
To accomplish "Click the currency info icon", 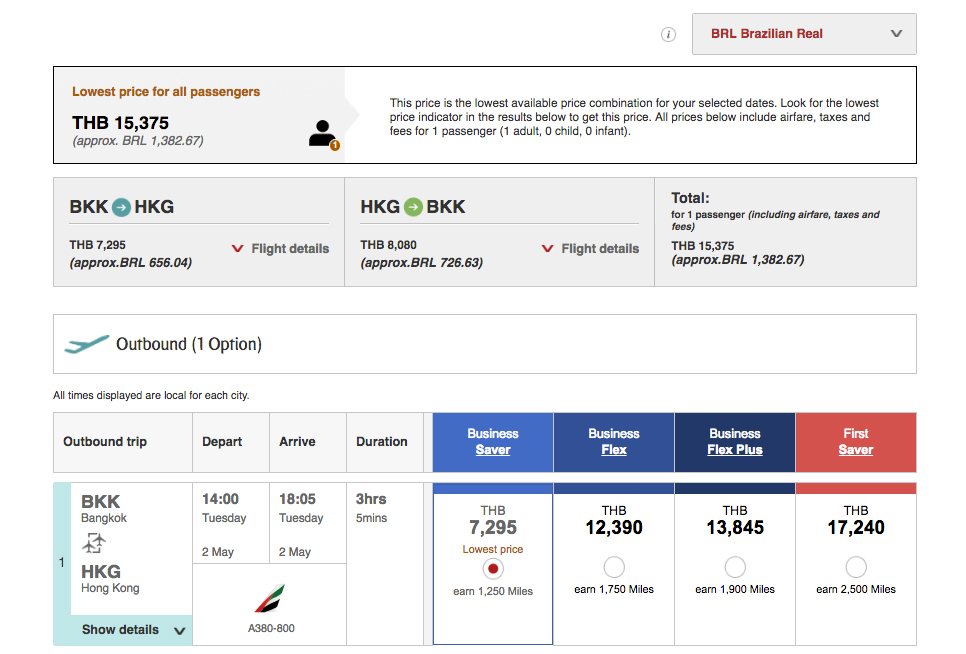I will (x=669, y=34).
